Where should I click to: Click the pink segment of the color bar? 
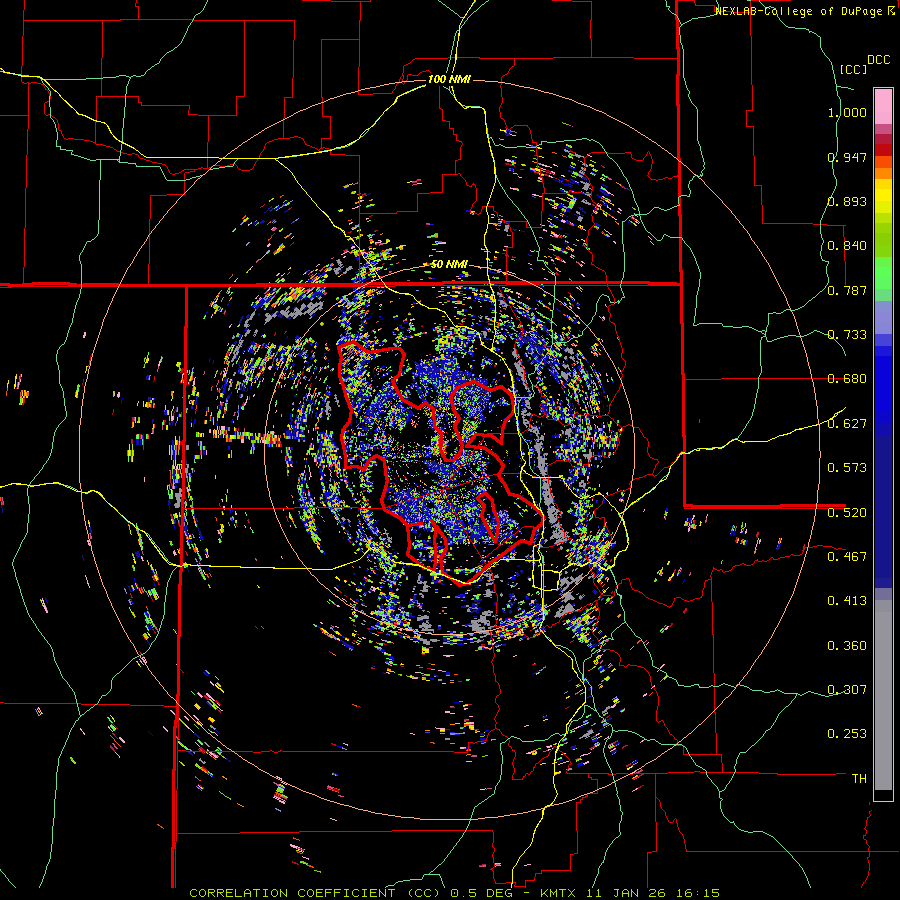tap(883, 106)
